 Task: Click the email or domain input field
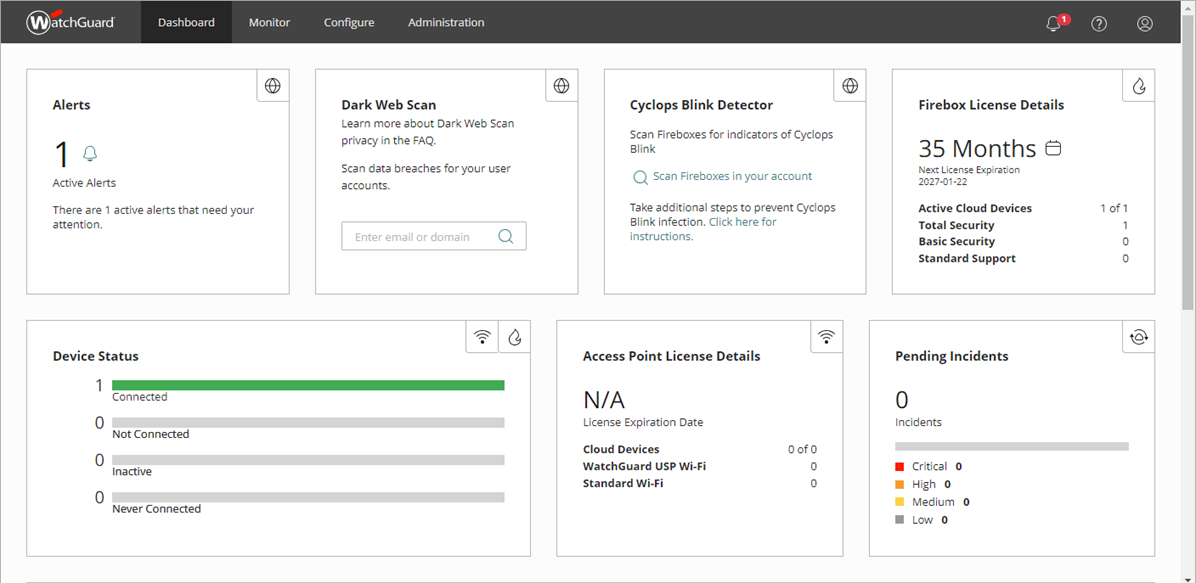coord(420,235)
